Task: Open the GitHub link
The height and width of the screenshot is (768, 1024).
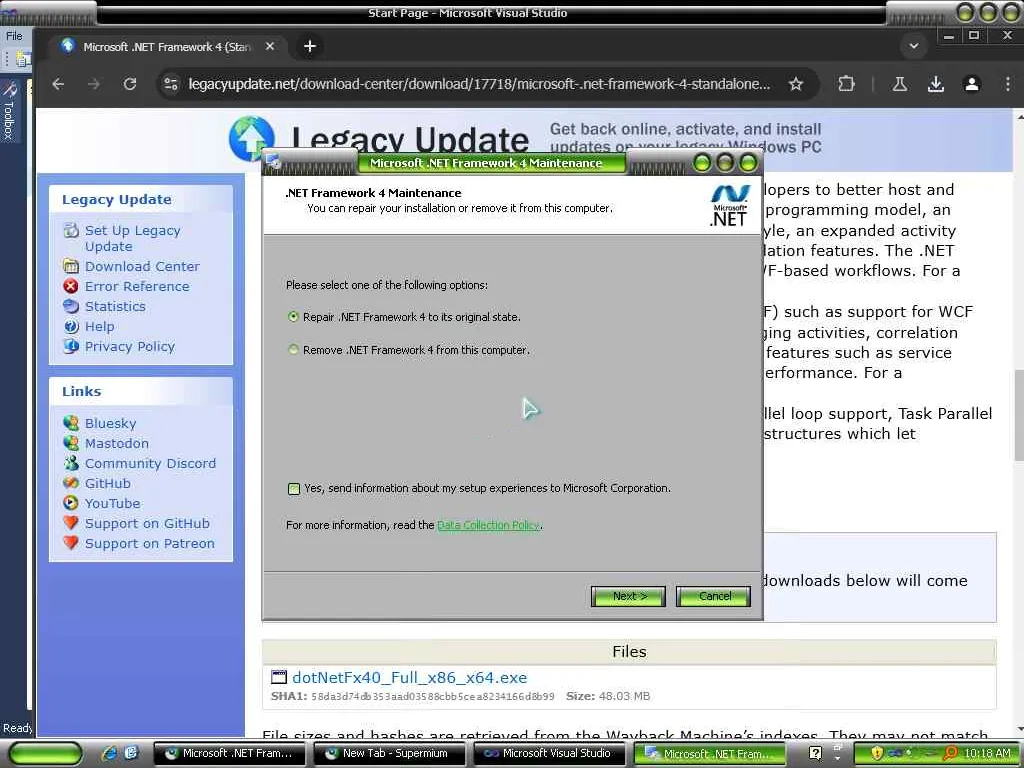Action: pyautogui.click(x=108, y=483)
